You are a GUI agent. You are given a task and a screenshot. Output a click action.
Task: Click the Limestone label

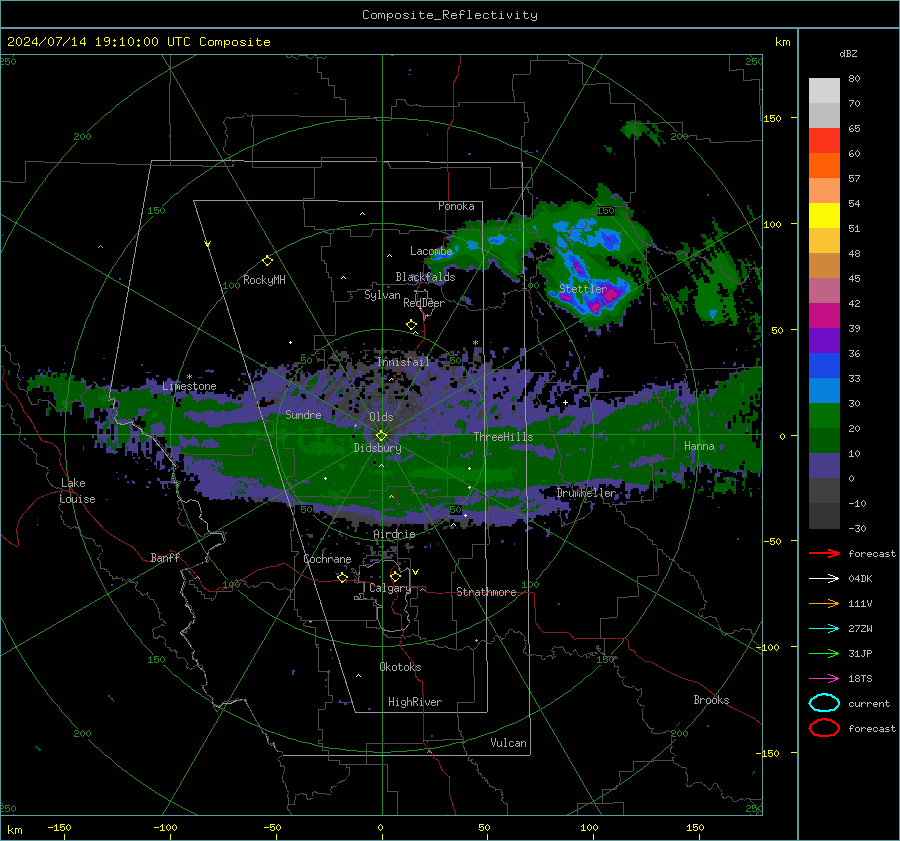click(189, 386)
